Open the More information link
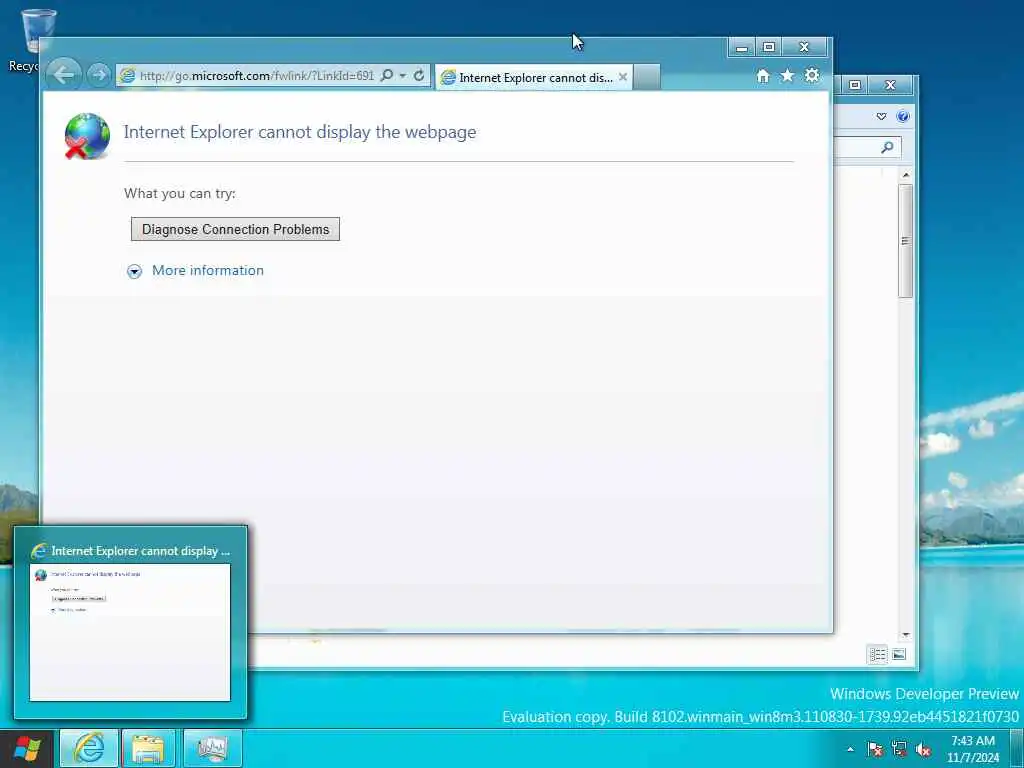Viewport: 1024px width, 768px height. pyautogui.click(x=208, y=270)
